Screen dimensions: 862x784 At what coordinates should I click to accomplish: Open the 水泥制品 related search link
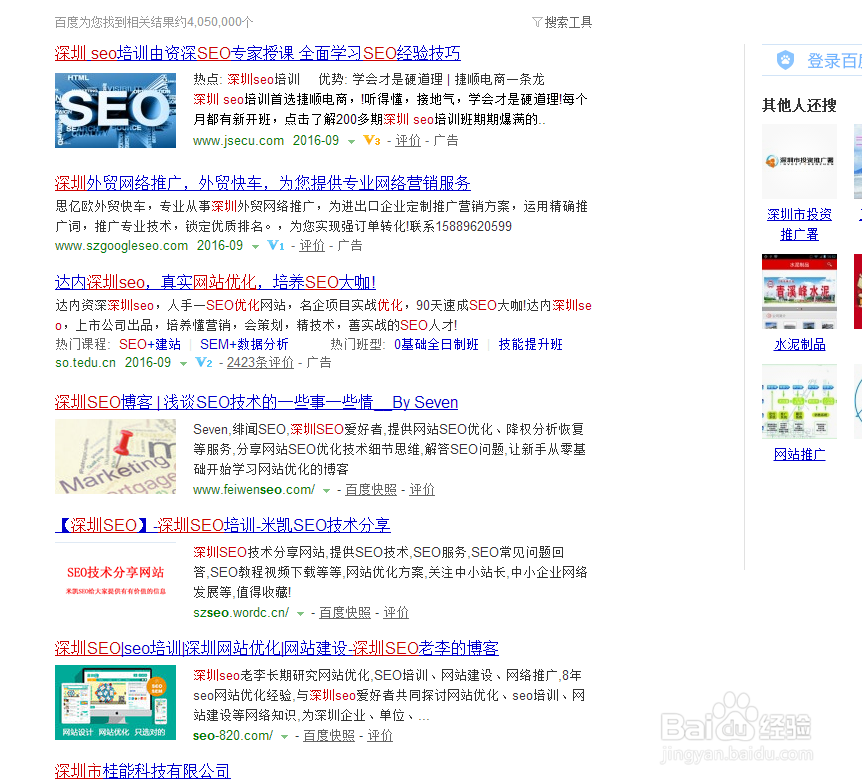pos(799,345)
